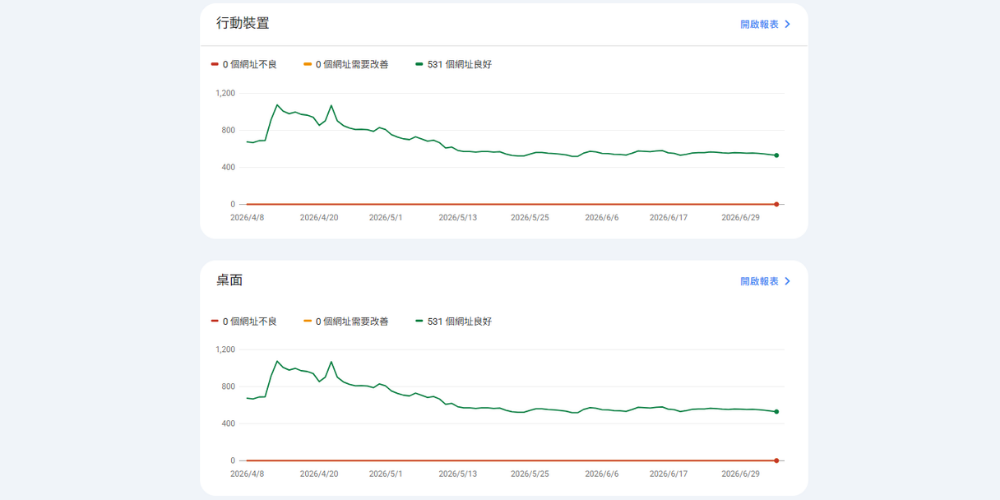1000x500 pixels.
Task: Click the chevron arrow in 行動裝置 header
Action: tap(787, 24)
